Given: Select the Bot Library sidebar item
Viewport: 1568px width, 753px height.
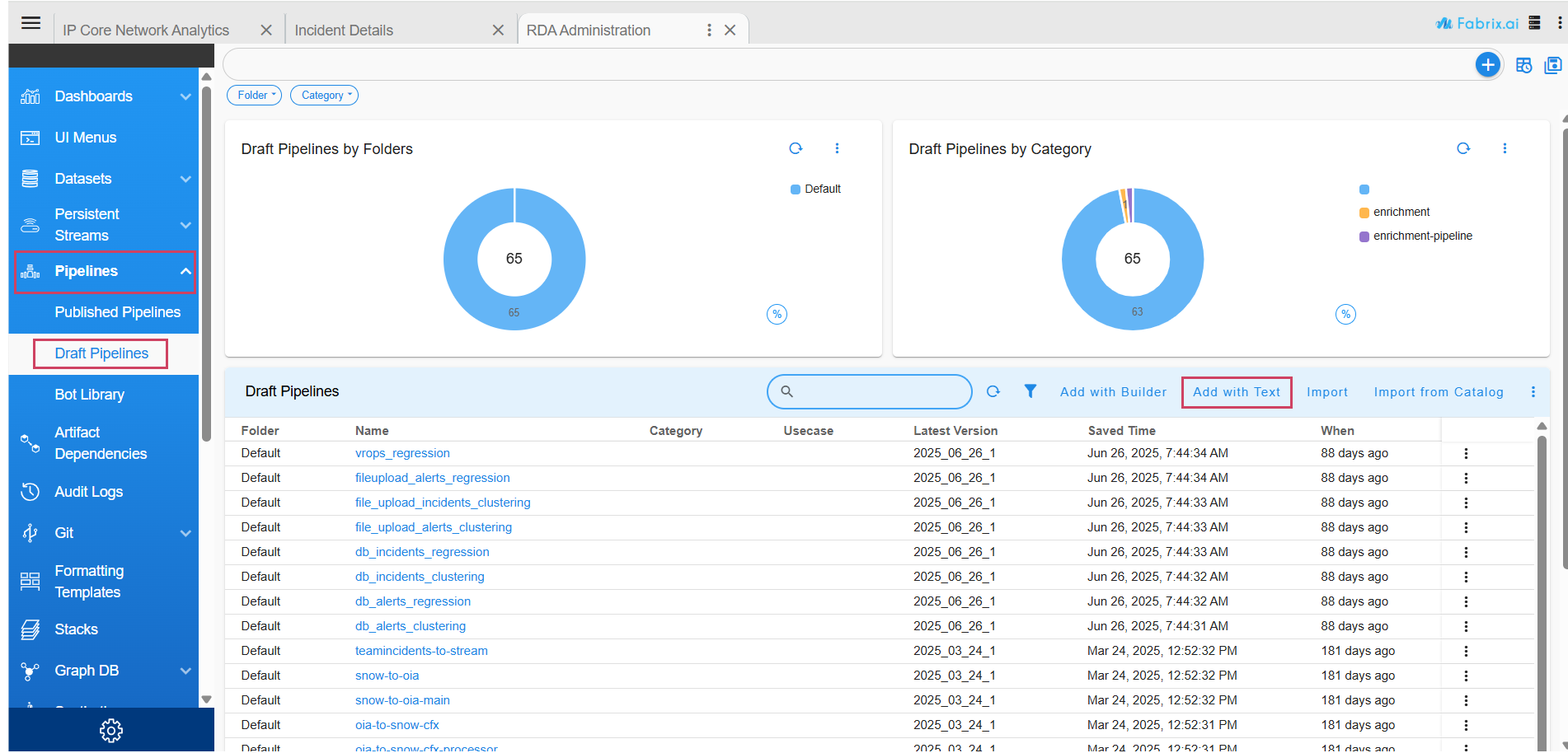Looking at the screenshot, I should (x=90, y=394).
